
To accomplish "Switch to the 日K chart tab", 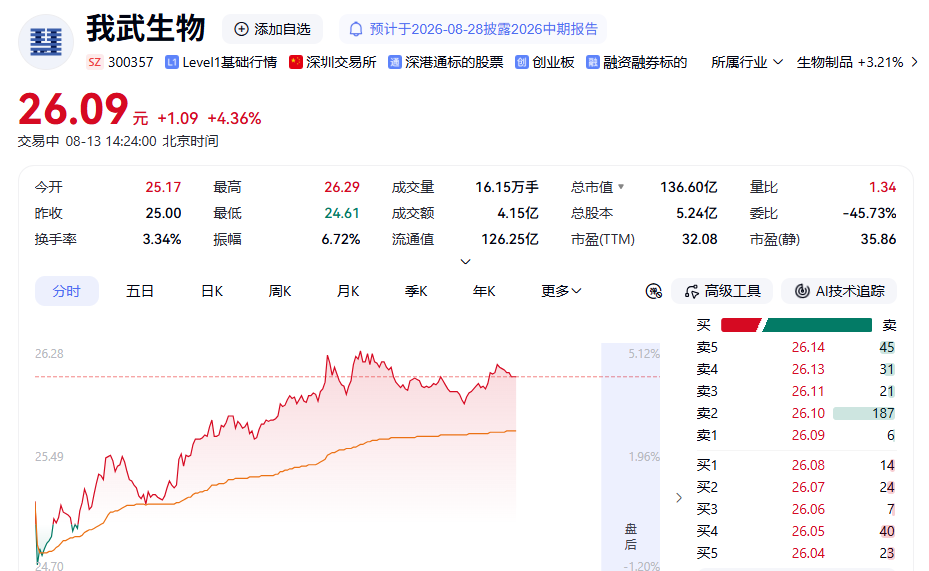I will point(212,291).
